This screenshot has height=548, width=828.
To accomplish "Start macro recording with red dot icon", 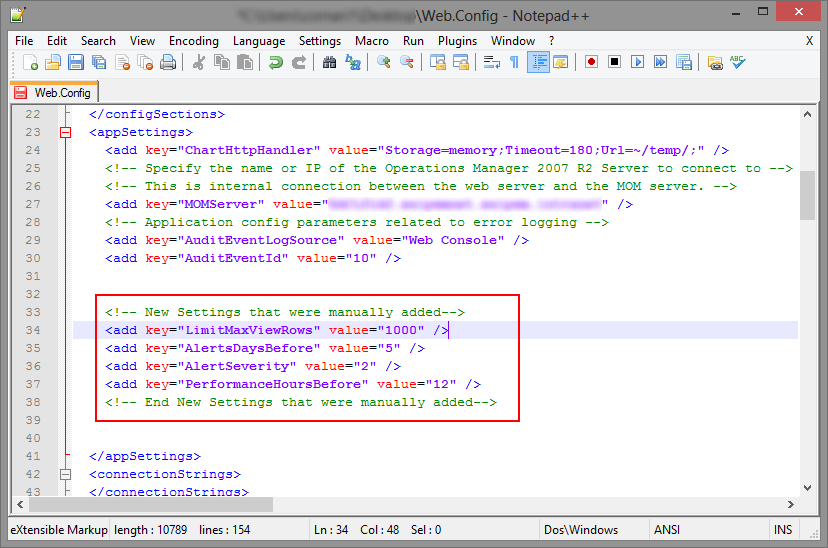I will click(x=591, y=62).
